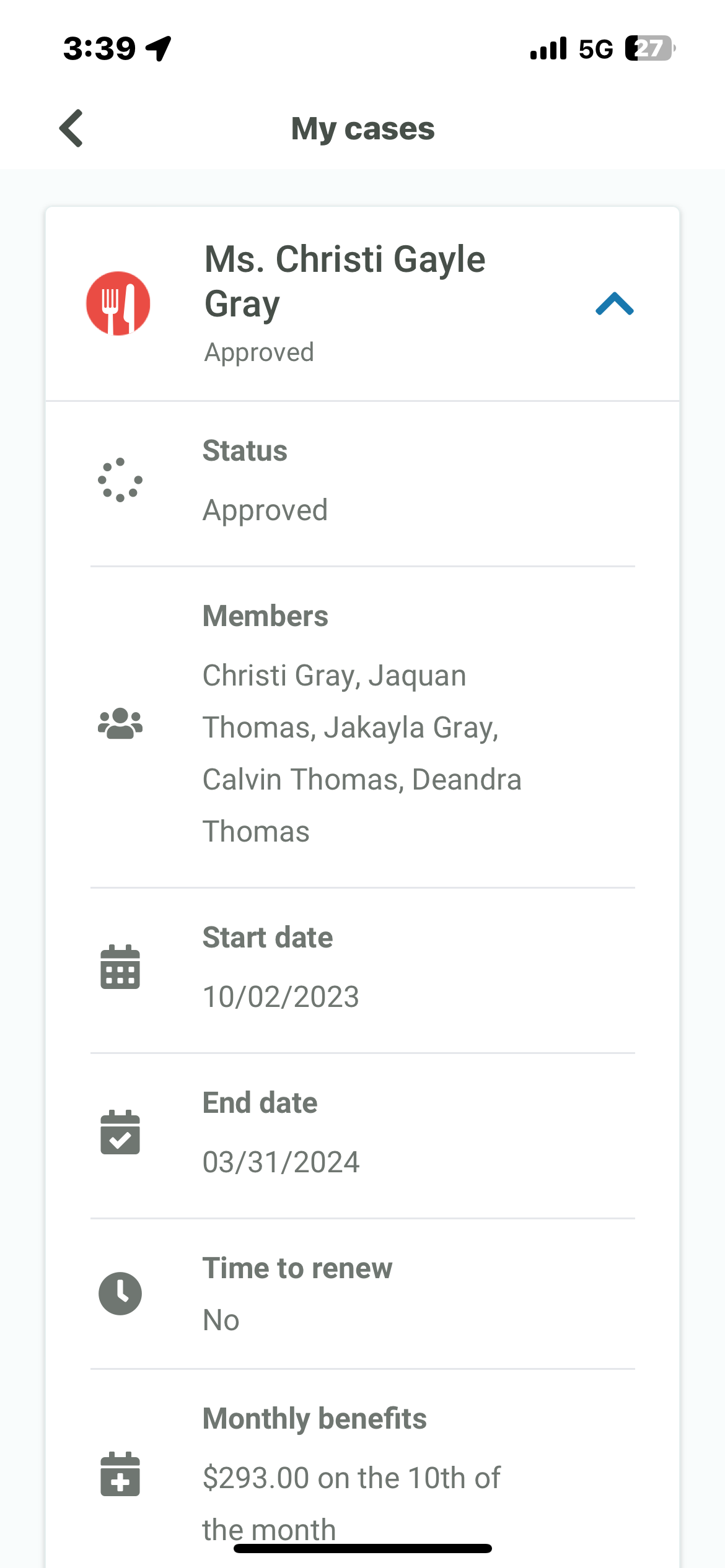This screenshot has height=1568, width=725.
Task: Tap the group Members icon
Action: (120, 723)
